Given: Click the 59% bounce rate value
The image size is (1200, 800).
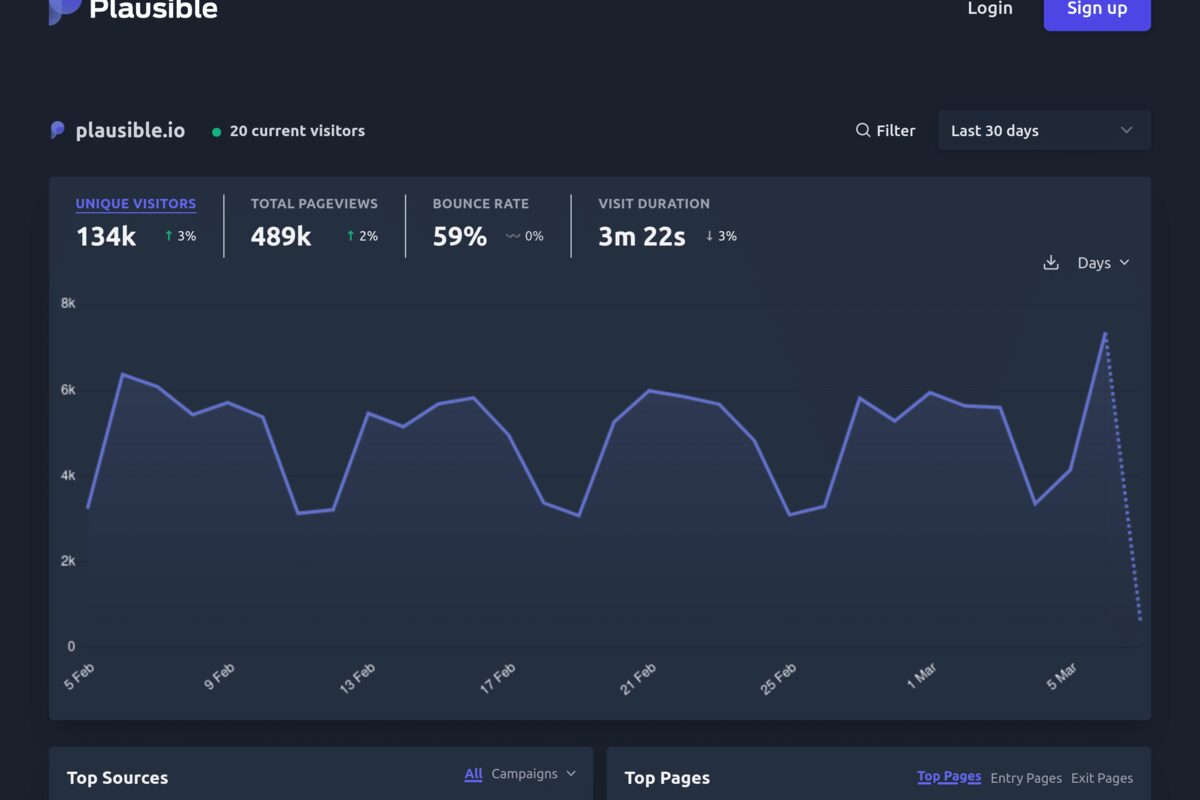Looking at the screenshot, I should tap(460, 236).
